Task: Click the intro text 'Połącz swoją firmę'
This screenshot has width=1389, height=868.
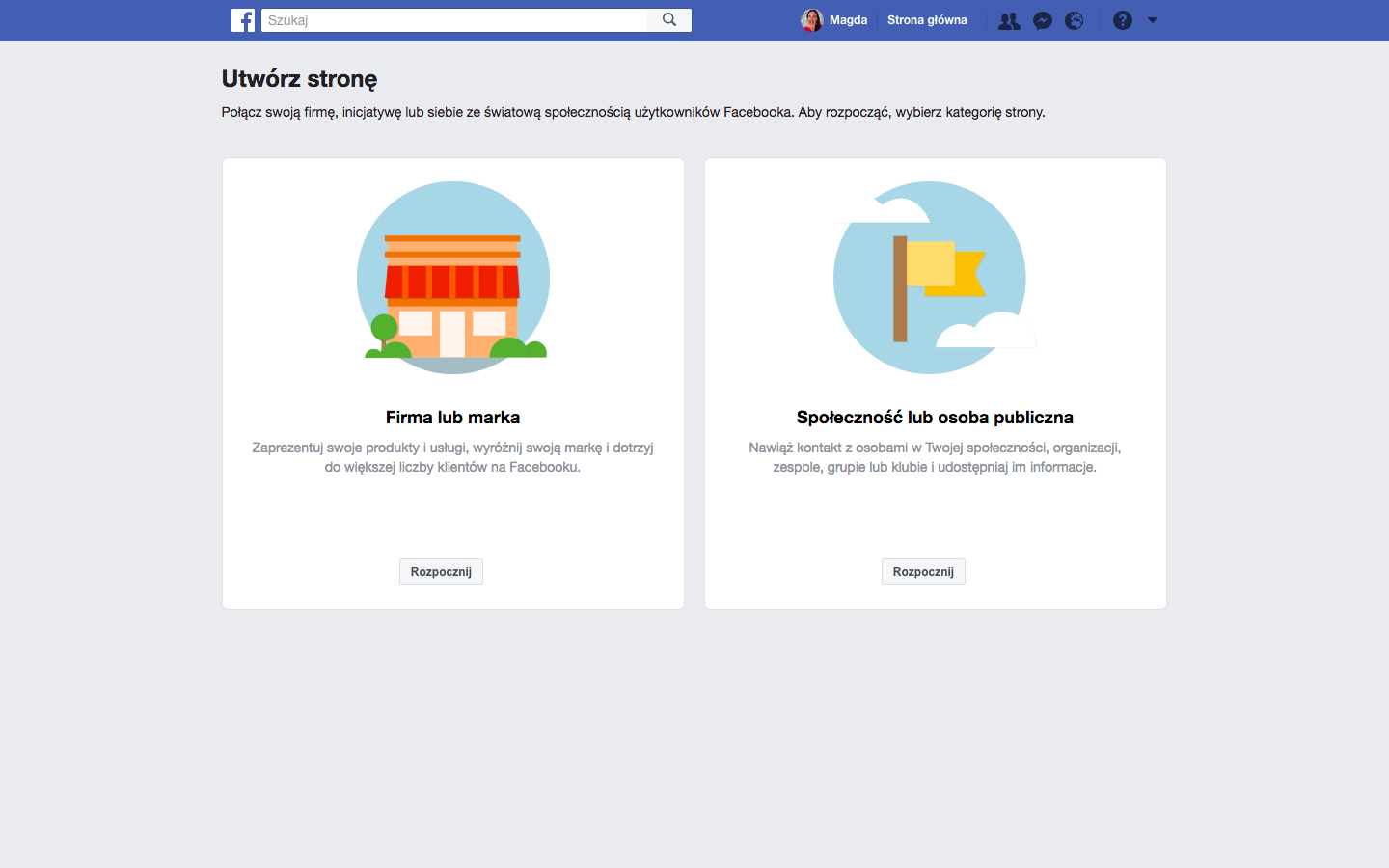Action: (633, 112)
